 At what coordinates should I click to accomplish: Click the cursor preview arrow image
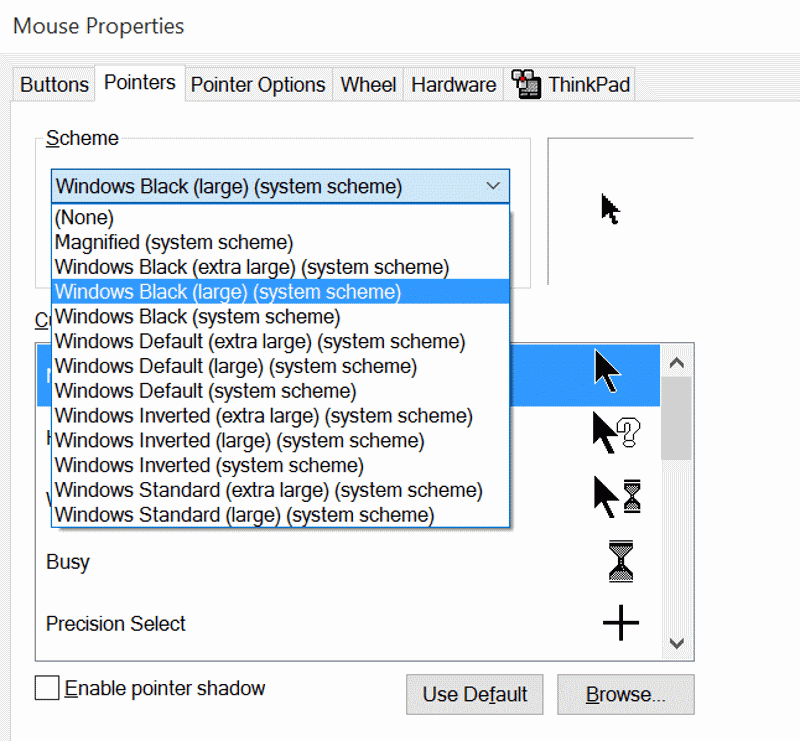click(x=610, y=209)
